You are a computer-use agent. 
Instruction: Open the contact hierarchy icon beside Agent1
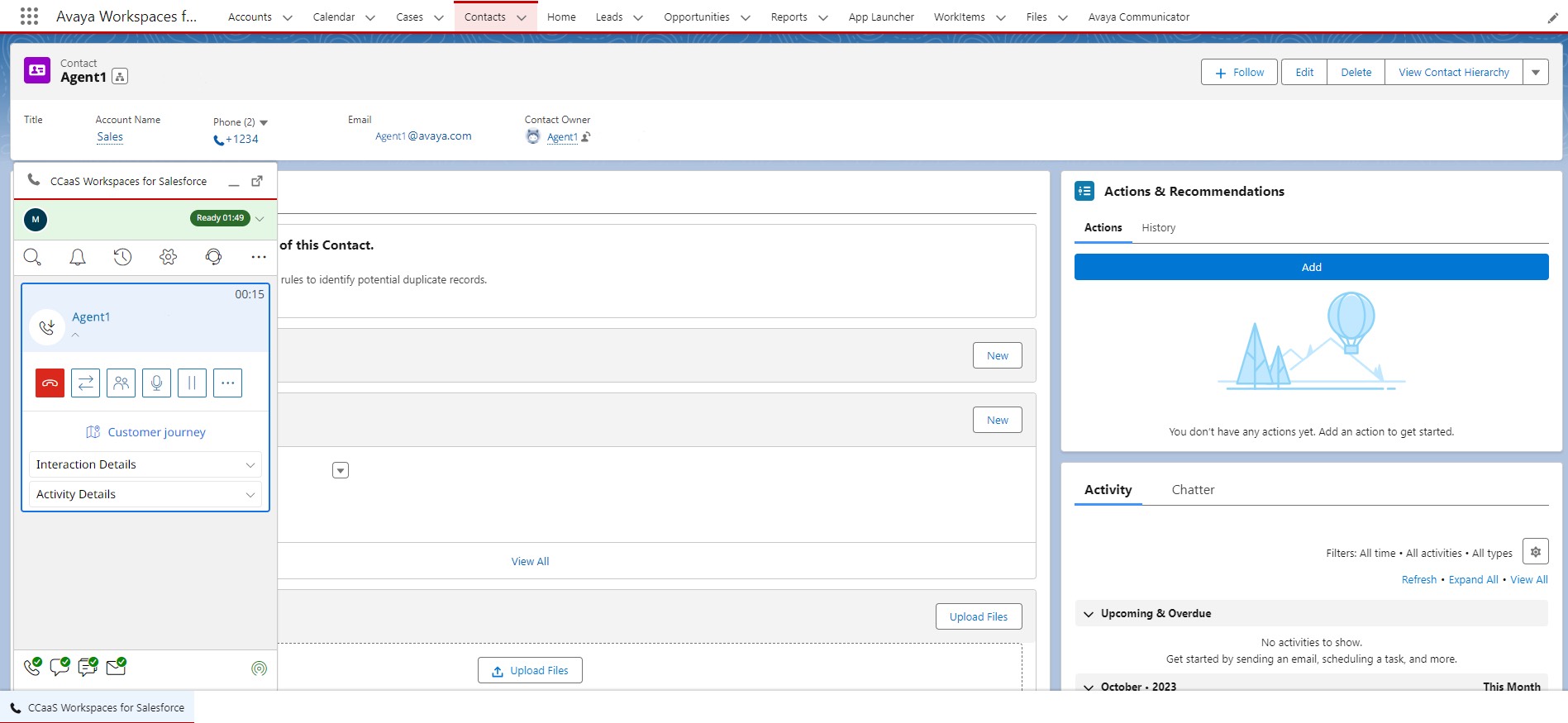(120, 77)
